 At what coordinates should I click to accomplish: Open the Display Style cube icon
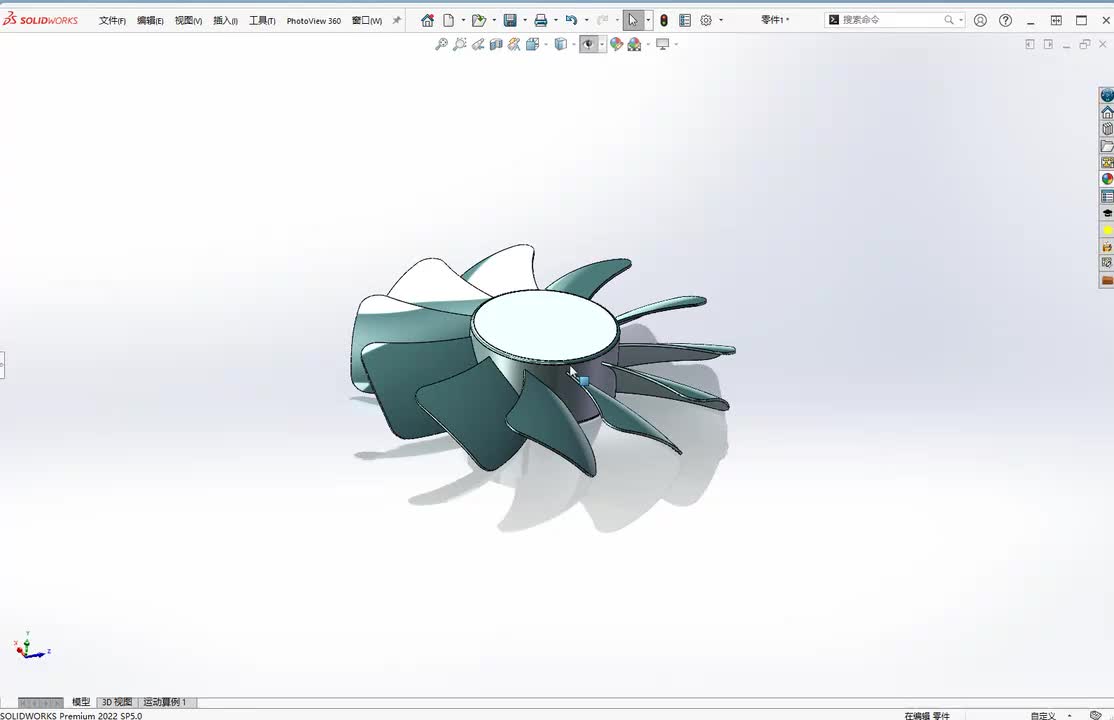[x=561, y=44]
